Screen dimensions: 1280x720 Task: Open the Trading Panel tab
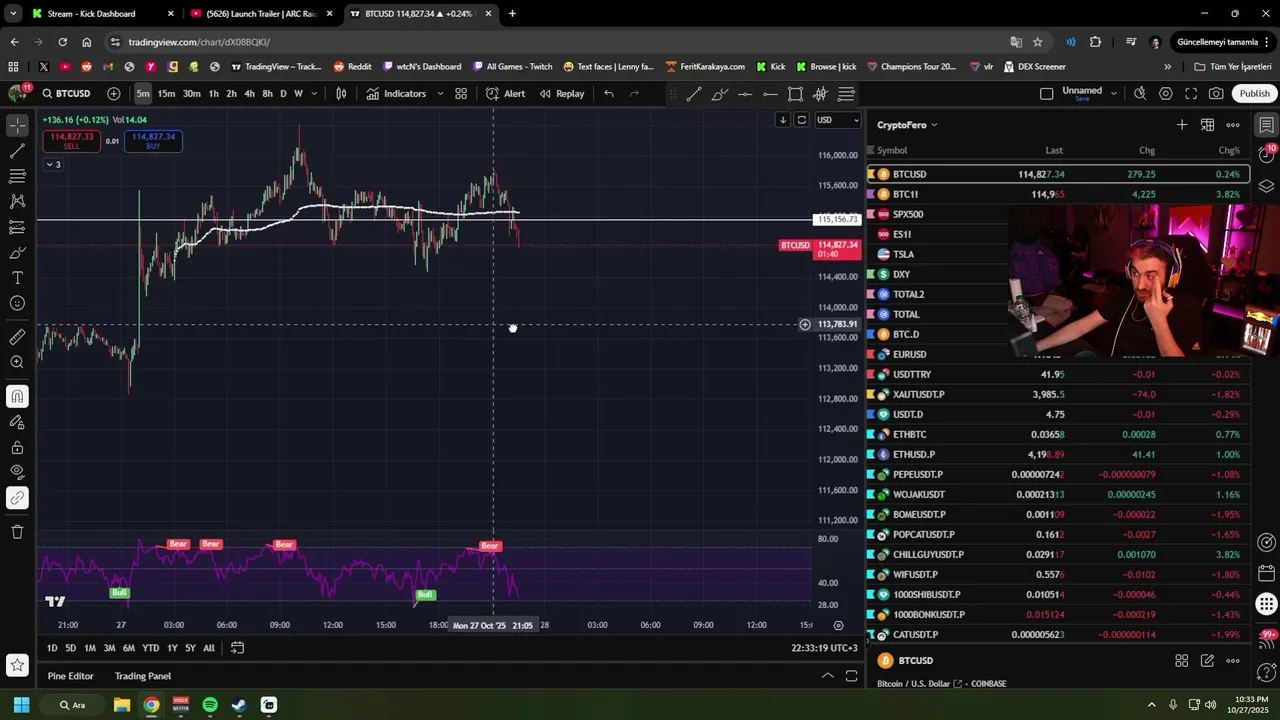click(143, 676)
